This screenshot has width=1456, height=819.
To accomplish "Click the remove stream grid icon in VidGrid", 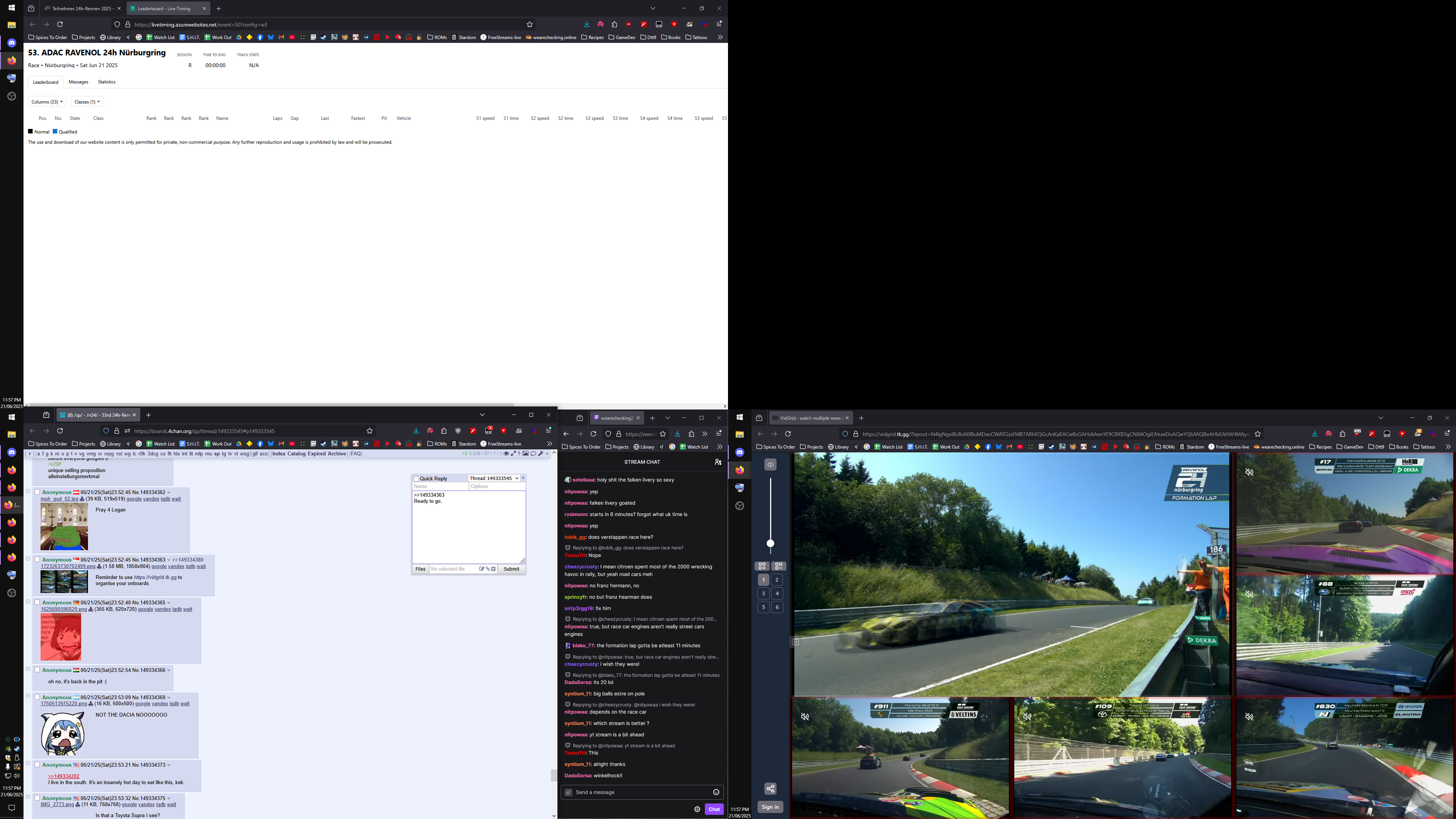I will point(778,566).
